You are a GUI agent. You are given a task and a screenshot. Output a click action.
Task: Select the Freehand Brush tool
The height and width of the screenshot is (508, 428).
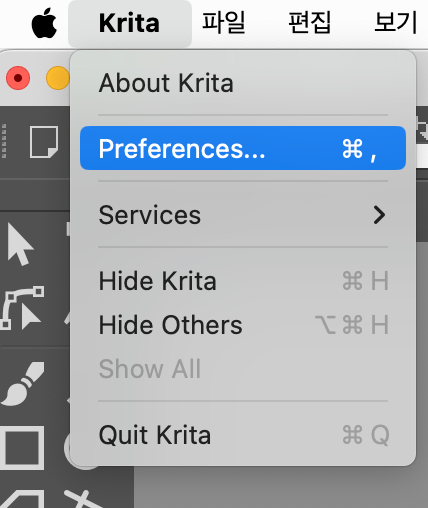(23, 383)
